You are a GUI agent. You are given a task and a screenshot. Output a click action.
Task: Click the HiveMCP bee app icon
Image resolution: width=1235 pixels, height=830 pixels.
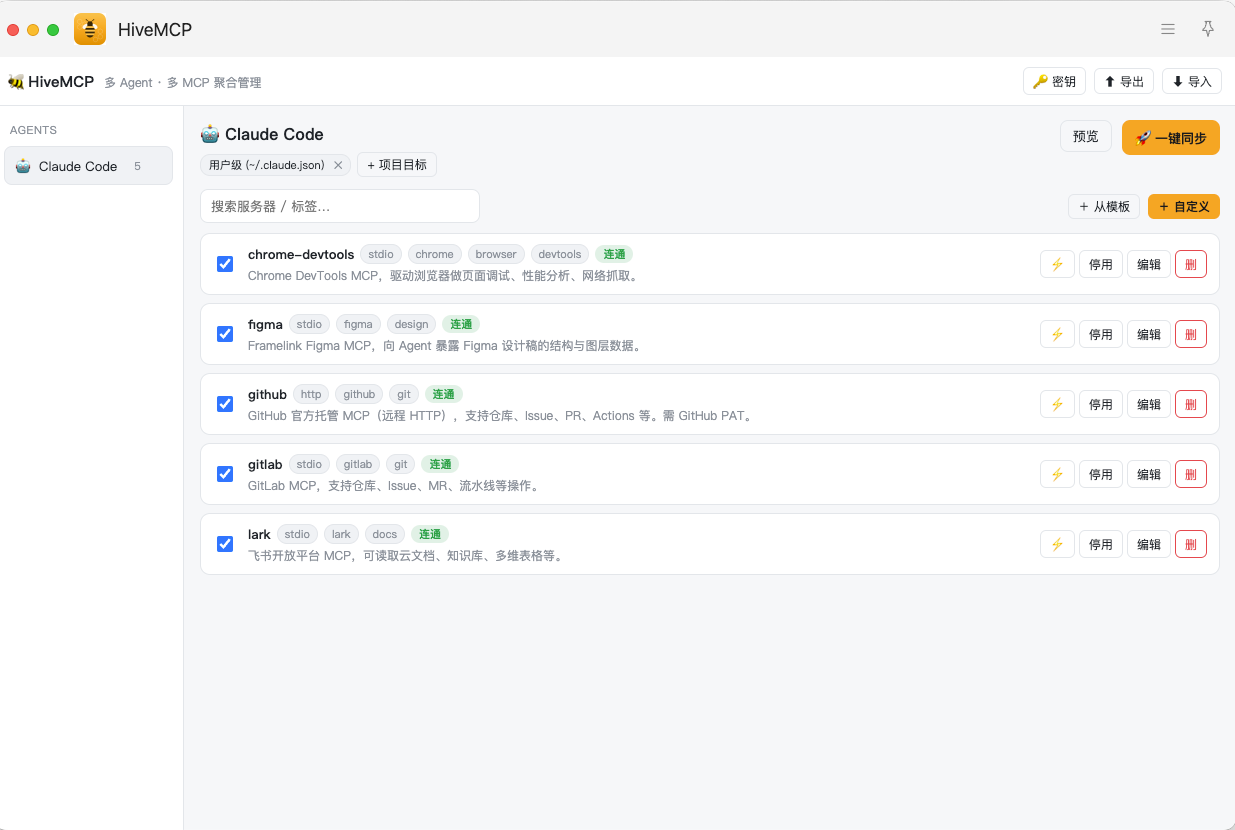pyautogui.click(x=90, y=29)
